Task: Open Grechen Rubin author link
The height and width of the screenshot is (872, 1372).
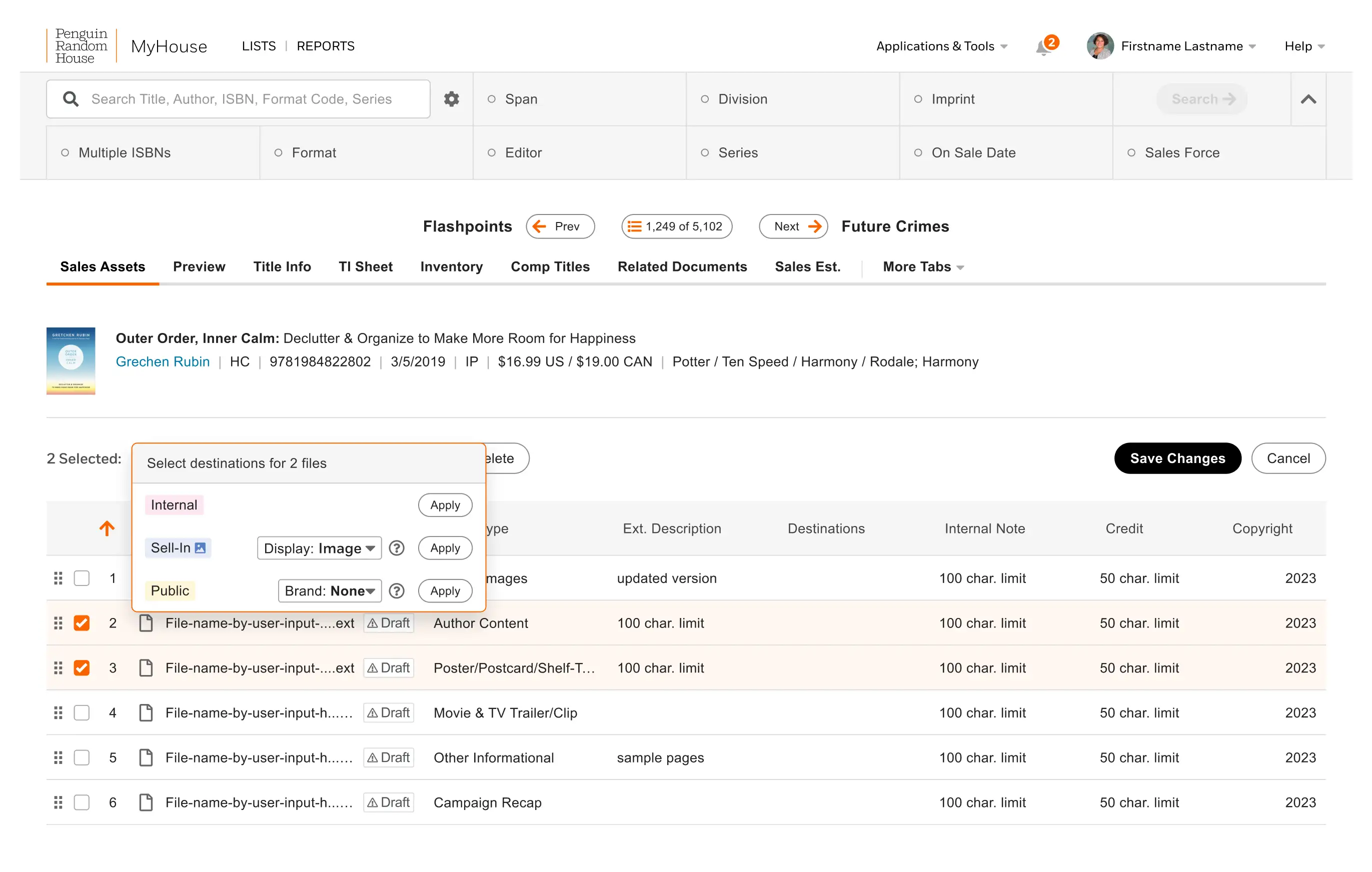Action: pos(163,361)
